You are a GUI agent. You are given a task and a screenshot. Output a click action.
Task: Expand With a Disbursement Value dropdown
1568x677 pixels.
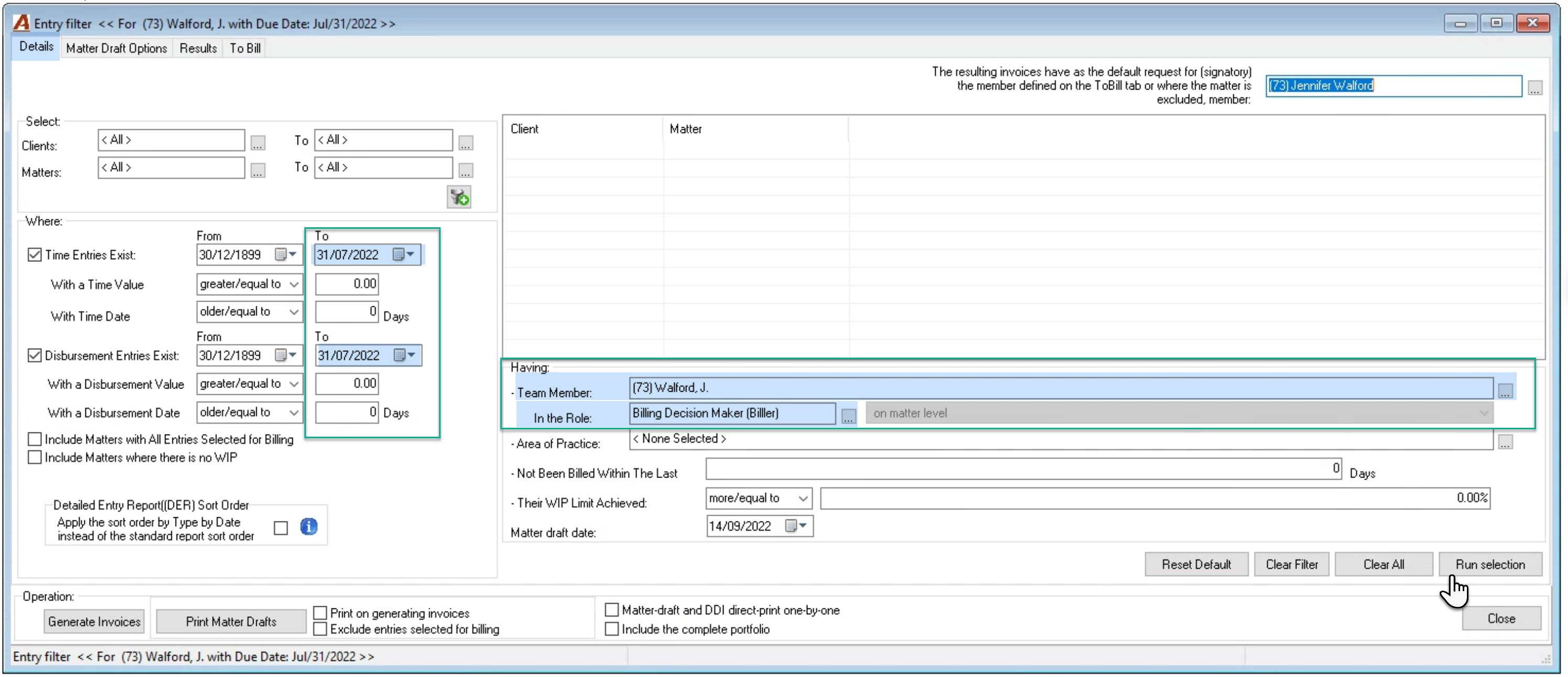coord(249,384)
